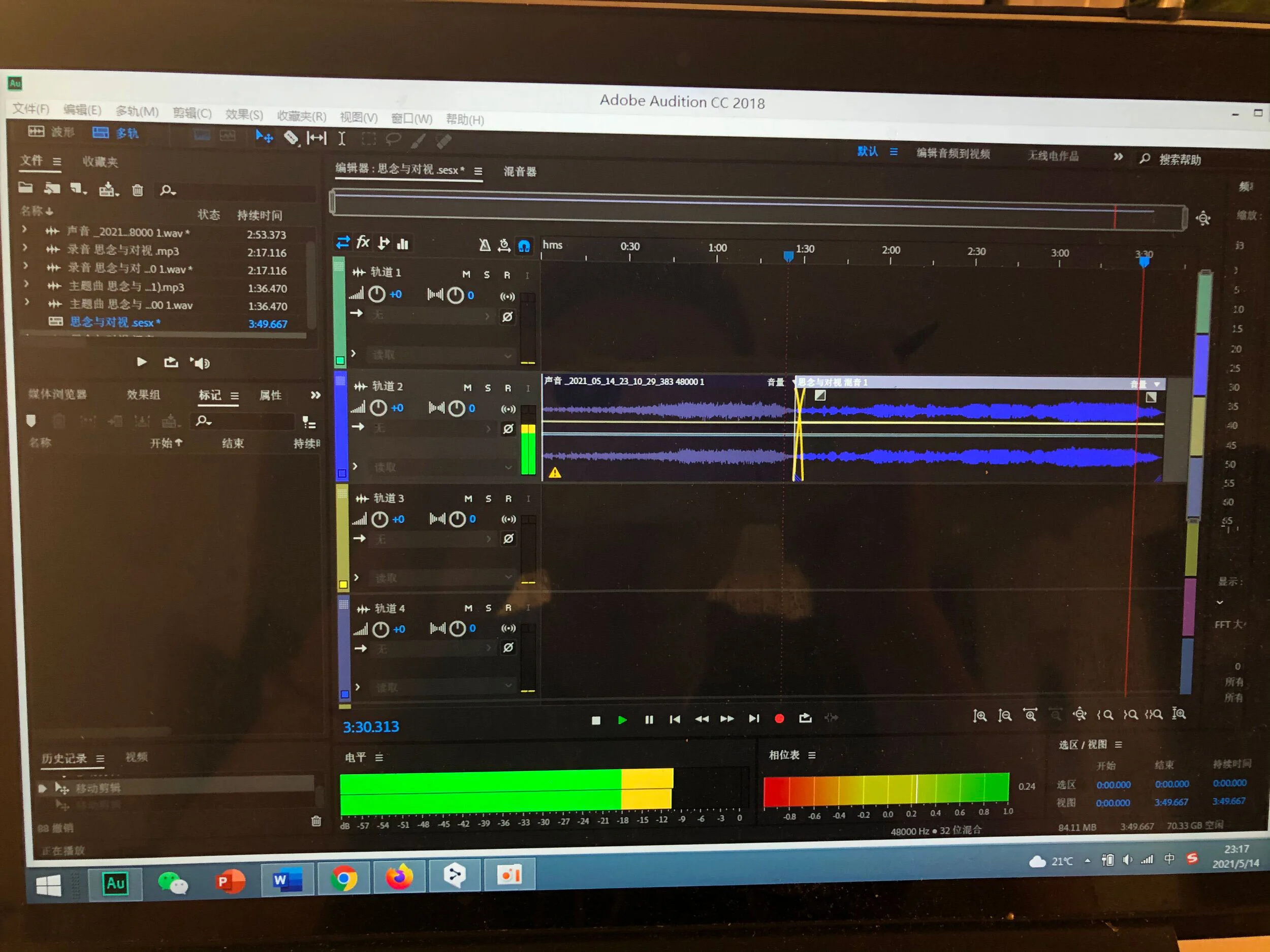Toggle the metronome icon above track headers
Viewport: 1270px width, 952px height.
(x=485, y=246)
